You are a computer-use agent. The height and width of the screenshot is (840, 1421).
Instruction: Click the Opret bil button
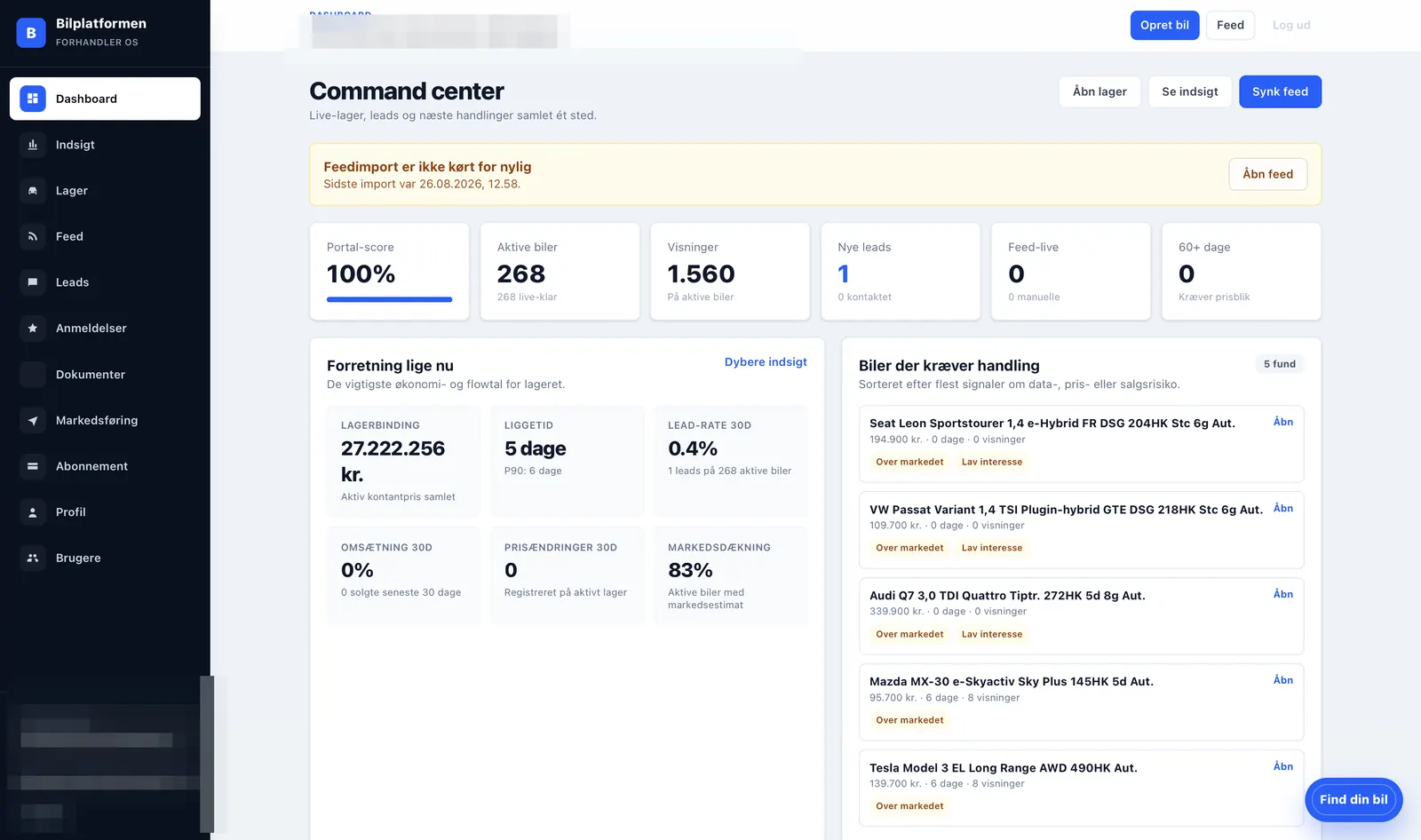[1164, 25]
